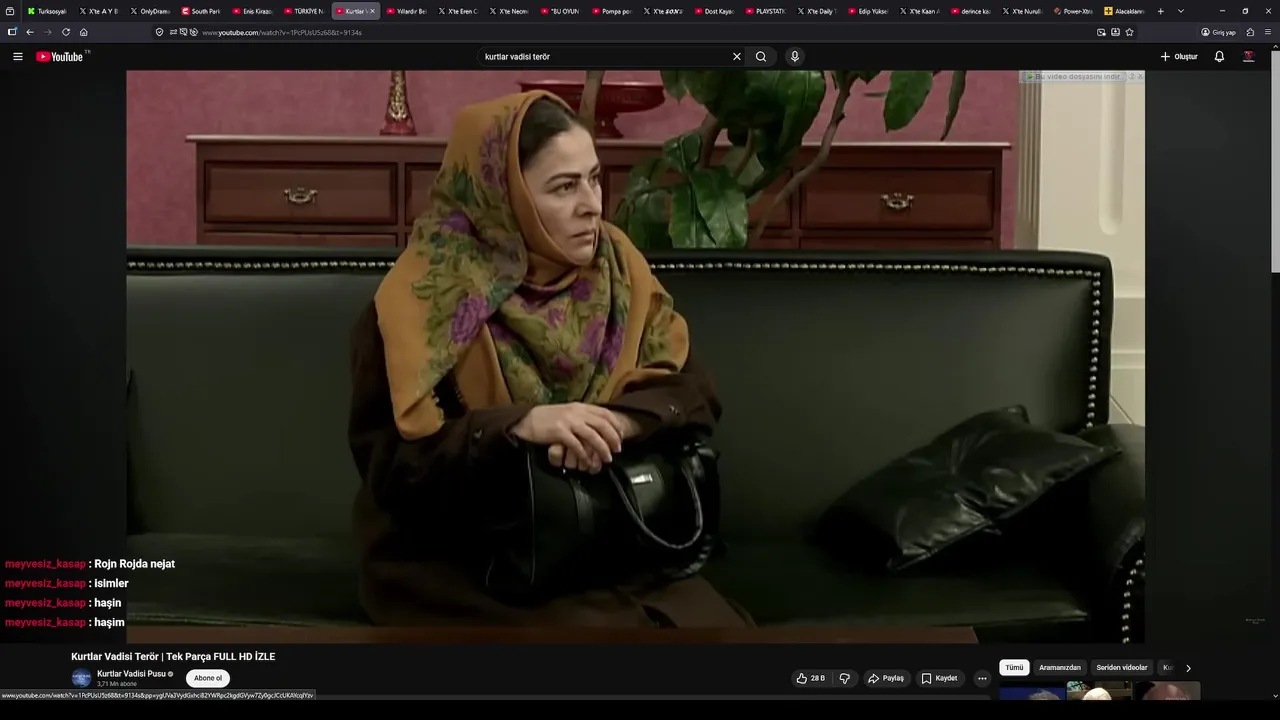The height and width of the screenshot is (720, 1280).
Task: Click the save-to-Pocket icon beside bookmark star
Action: click(x=1115, y=32)
